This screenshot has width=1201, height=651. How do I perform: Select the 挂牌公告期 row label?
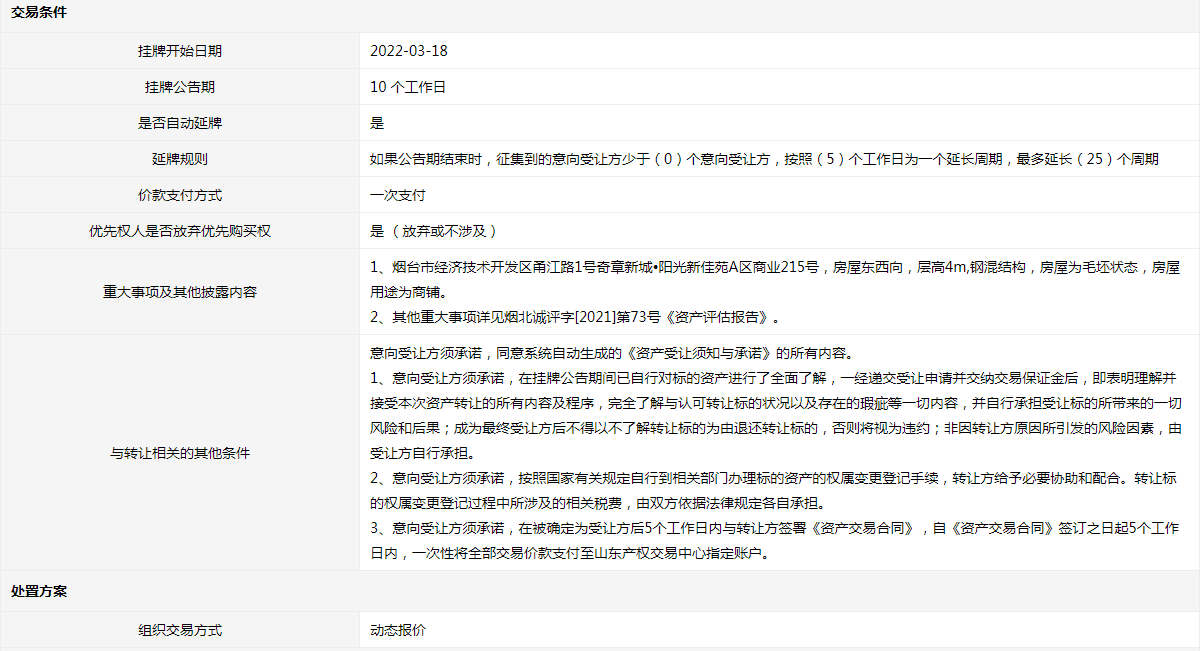180,87
